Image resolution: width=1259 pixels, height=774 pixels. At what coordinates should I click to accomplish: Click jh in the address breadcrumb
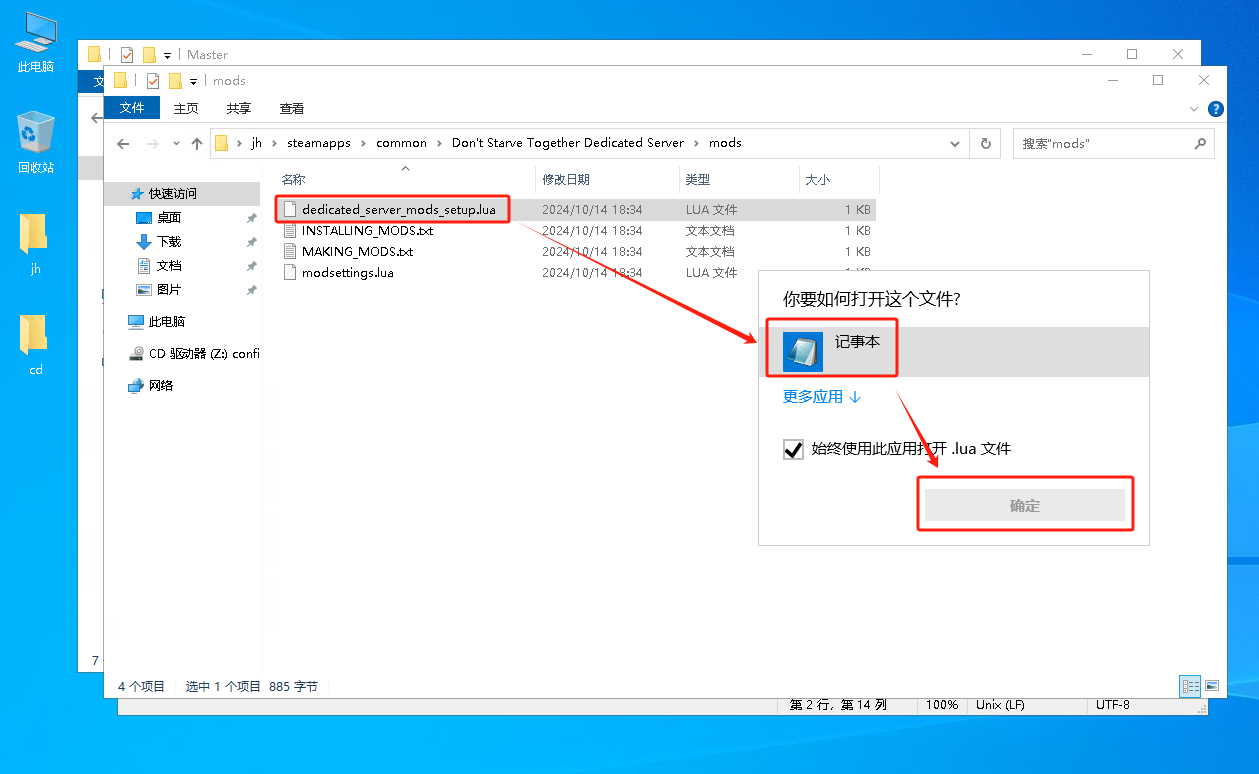pos(256,143)
